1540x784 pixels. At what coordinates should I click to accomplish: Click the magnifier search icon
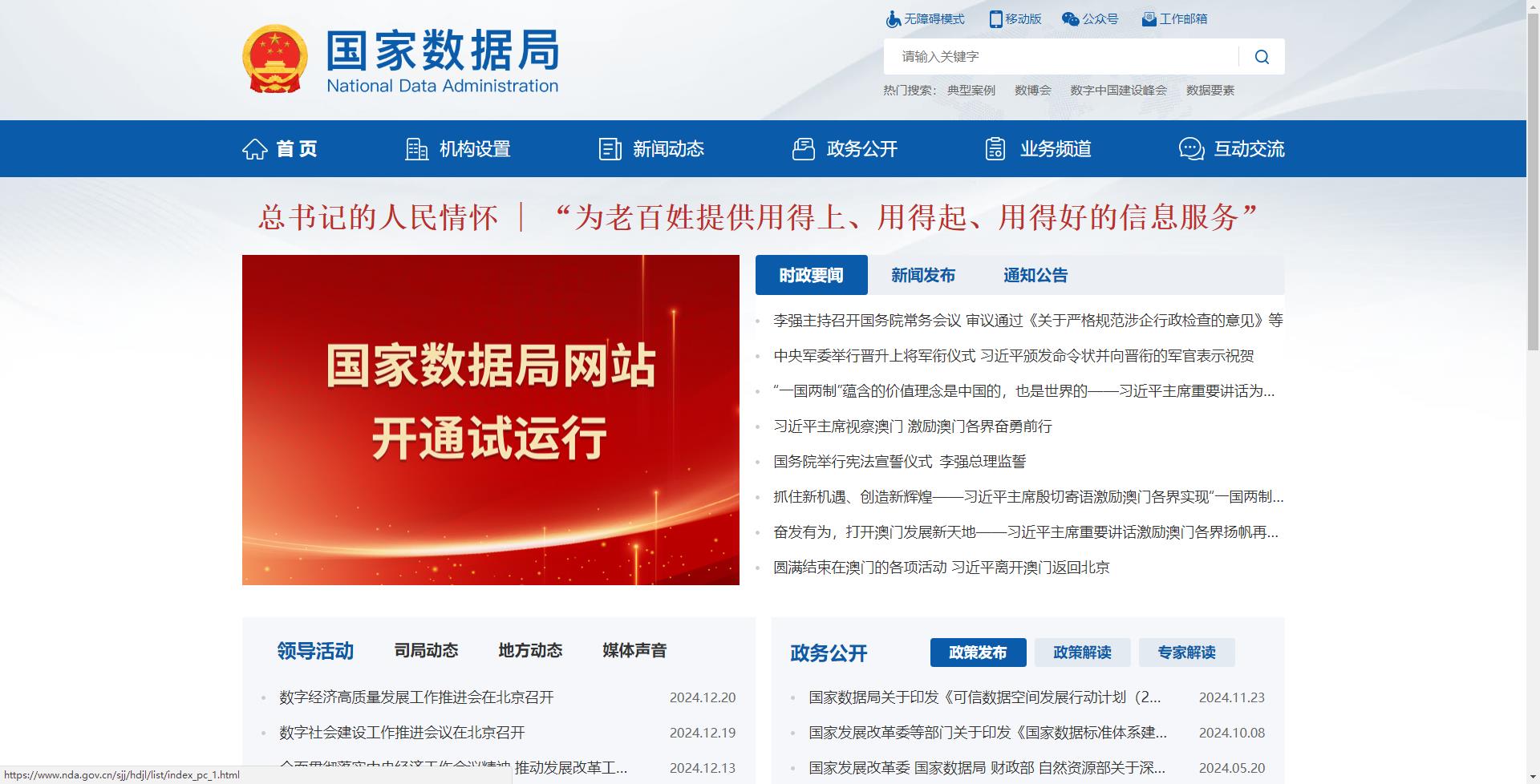[1262, 57]
